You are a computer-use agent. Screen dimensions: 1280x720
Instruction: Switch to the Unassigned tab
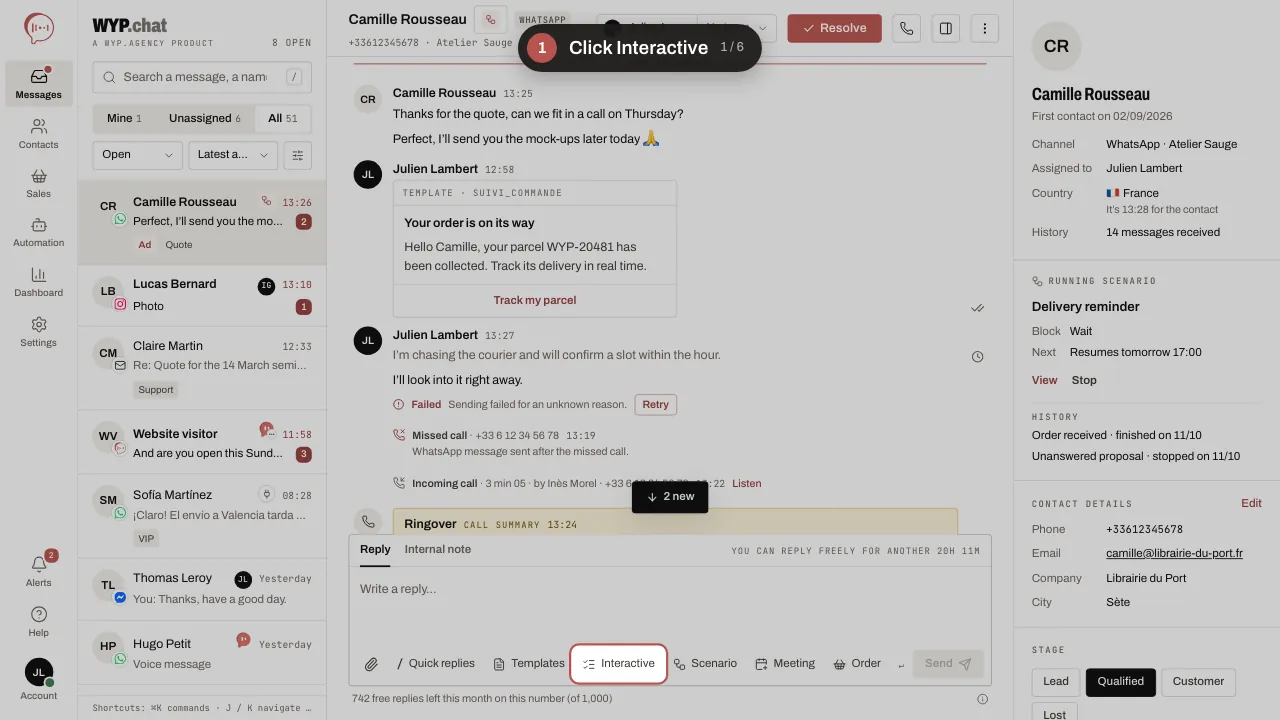tap(204, 119)
